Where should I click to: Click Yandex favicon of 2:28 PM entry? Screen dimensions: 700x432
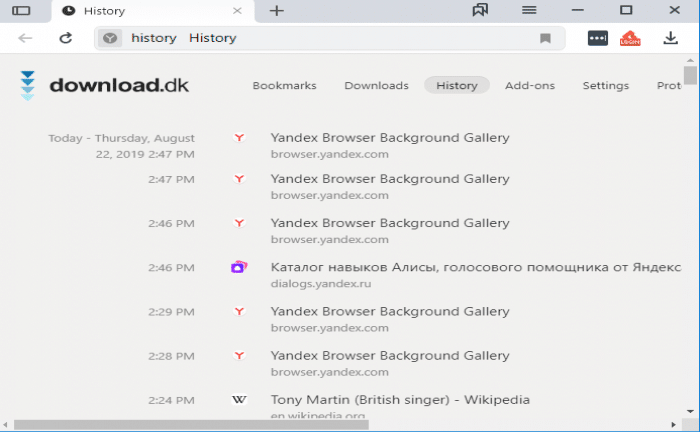click(239, 355)
